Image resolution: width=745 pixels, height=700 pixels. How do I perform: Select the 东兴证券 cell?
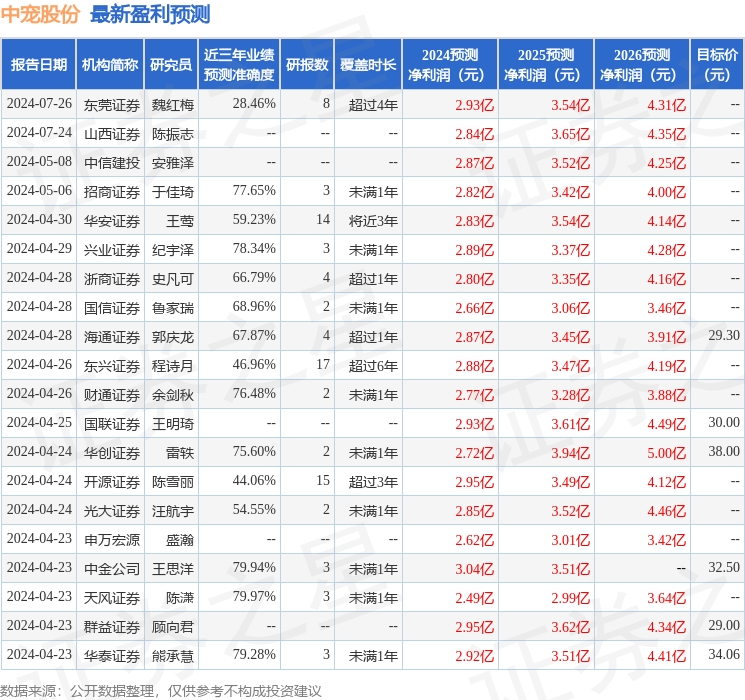tap(112, 366)
